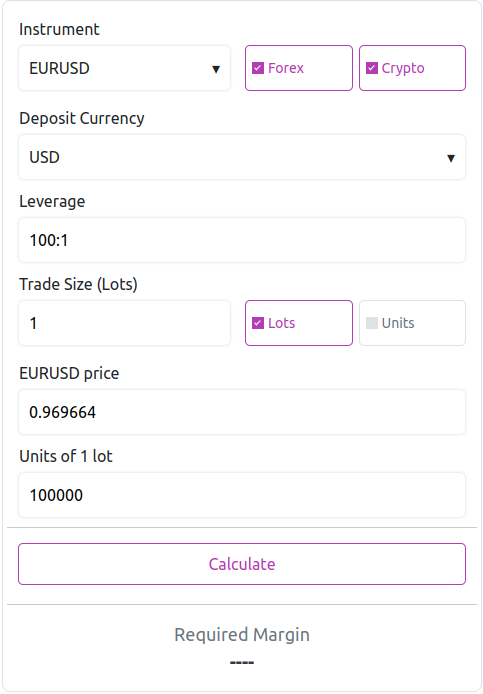Focus the Trade Size input containing 1

[x=124, y=323]
